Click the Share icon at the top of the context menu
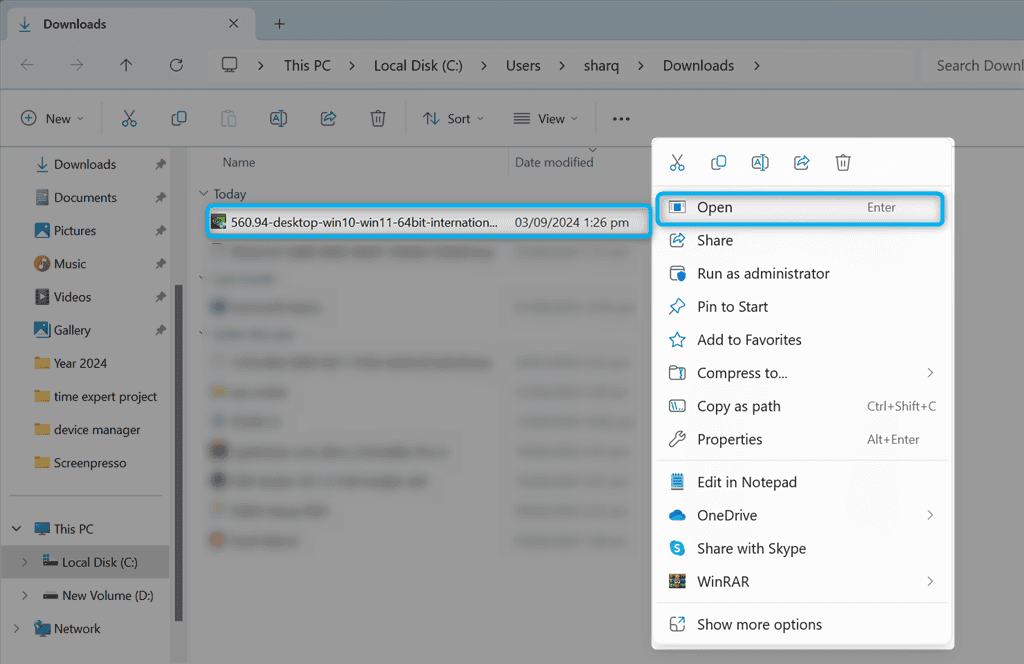Image resolution: width=1024 pixels, height=664 pixels. (801, 163)
